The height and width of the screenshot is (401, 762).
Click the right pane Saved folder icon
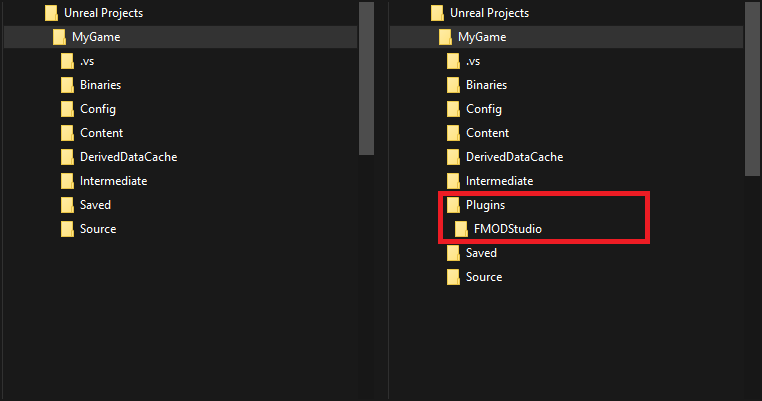[453, 253]
